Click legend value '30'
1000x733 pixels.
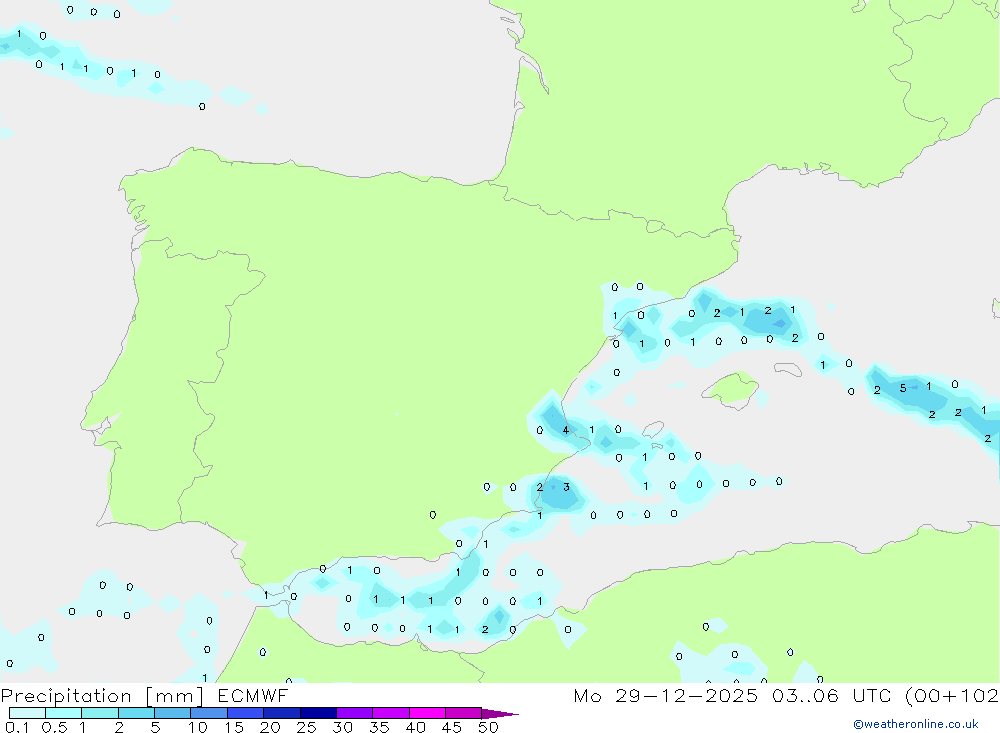342,727
